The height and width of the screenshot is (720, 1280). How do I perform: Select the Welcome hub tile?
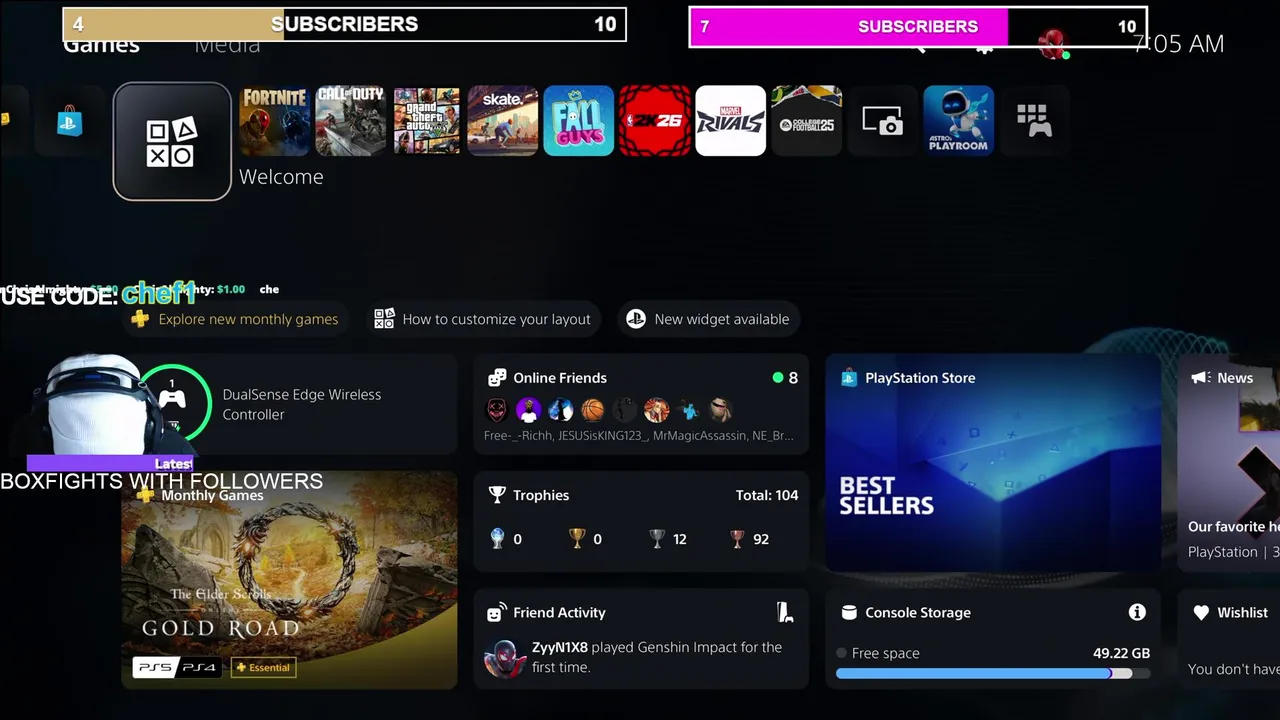pos(172,142)
